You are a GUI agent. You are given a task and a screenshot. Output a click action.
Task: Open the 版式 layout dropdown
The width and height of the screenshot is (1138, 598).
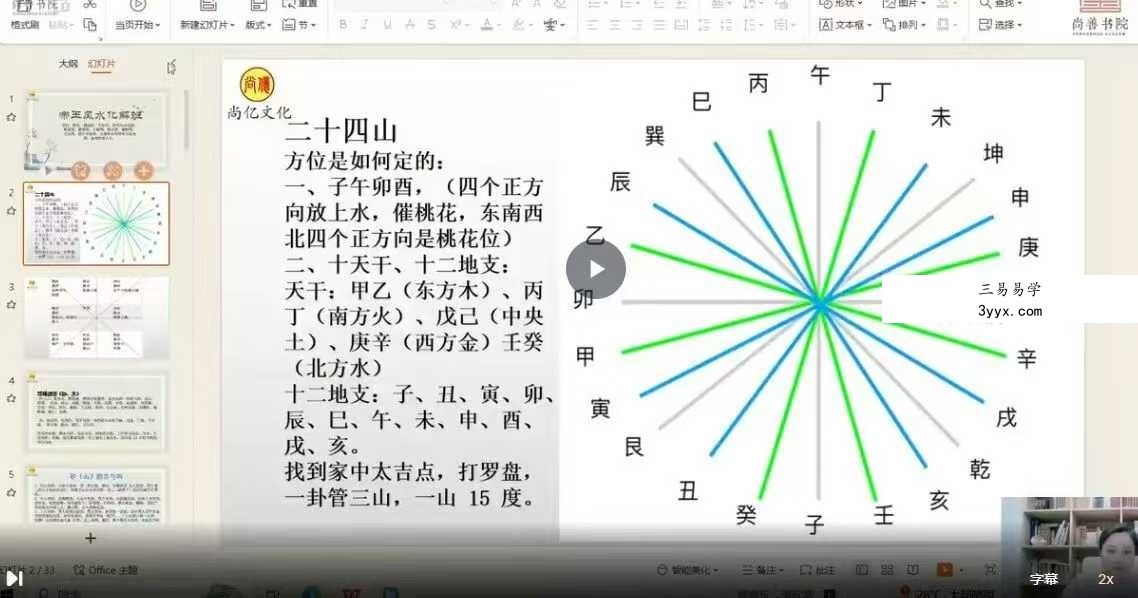(x=258, y=25)
